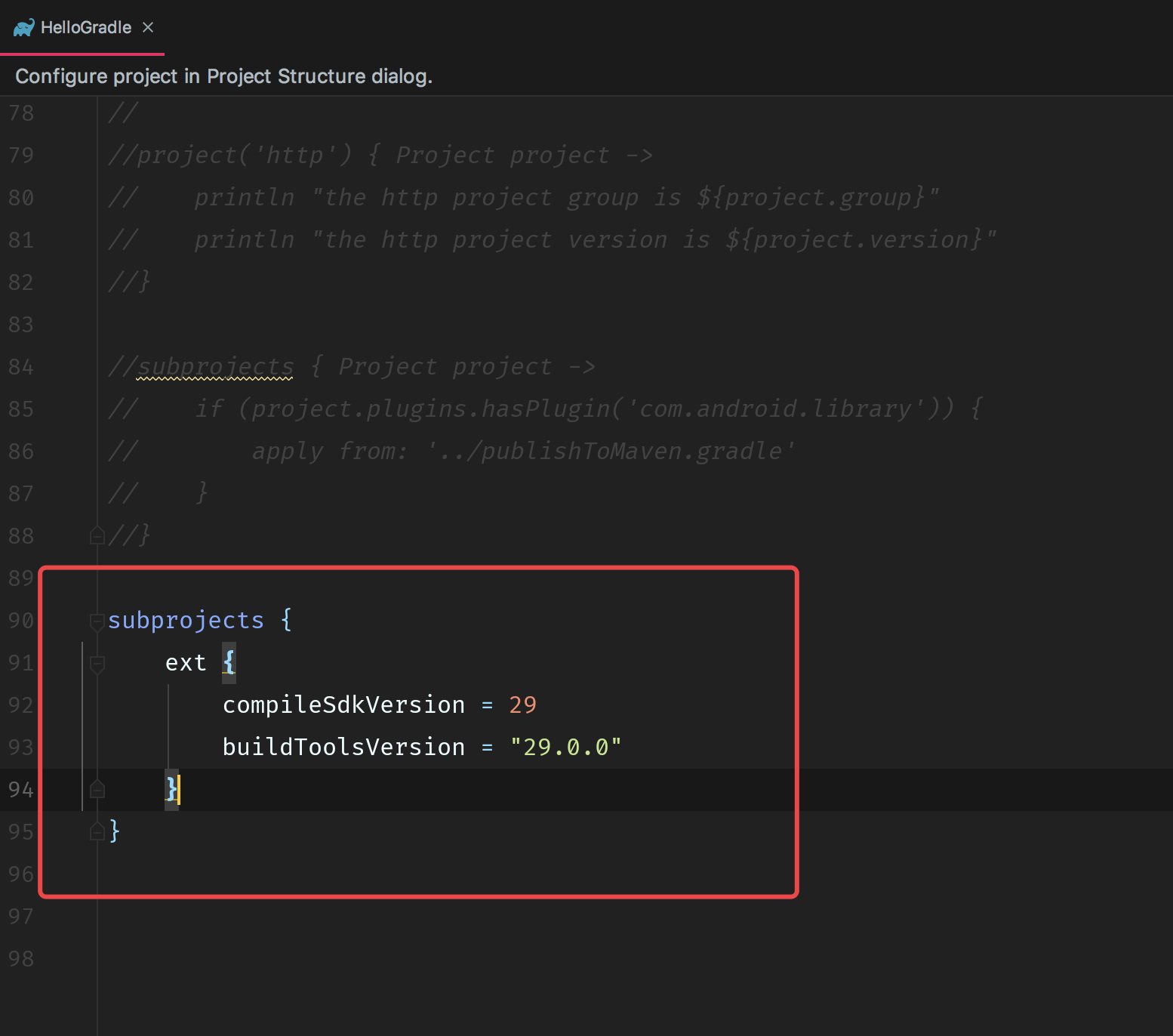Click the 'Configure project in Project Structure dialog.' banner
This screenshot has height=1036, width=1173.
click(223, 76)
